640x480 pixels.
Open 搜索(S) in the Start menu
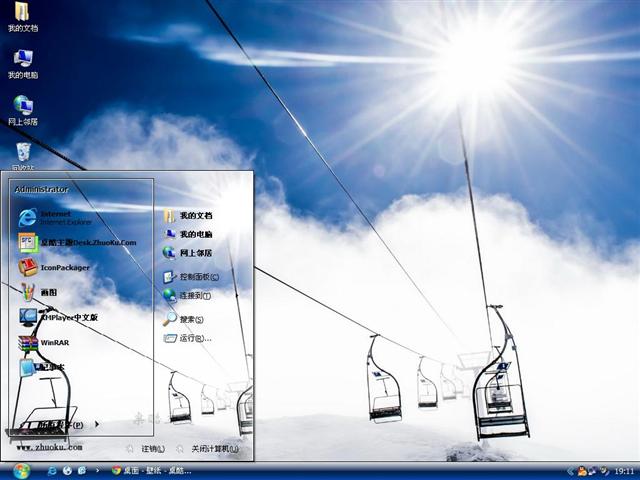pos(183,319)
